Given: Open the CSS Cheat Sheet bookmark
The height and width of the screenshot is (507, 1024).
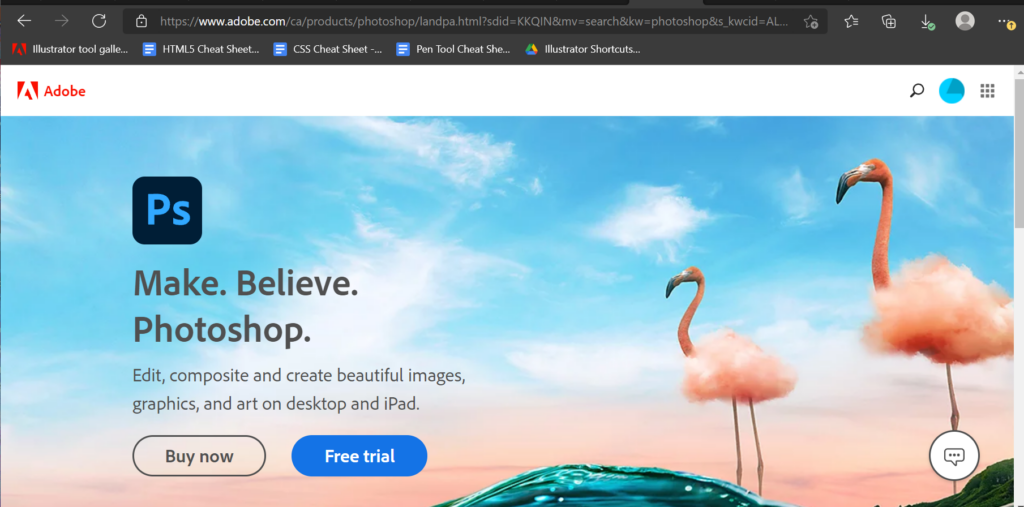Looking at the screenshot, I should click(x=328, y=49).
